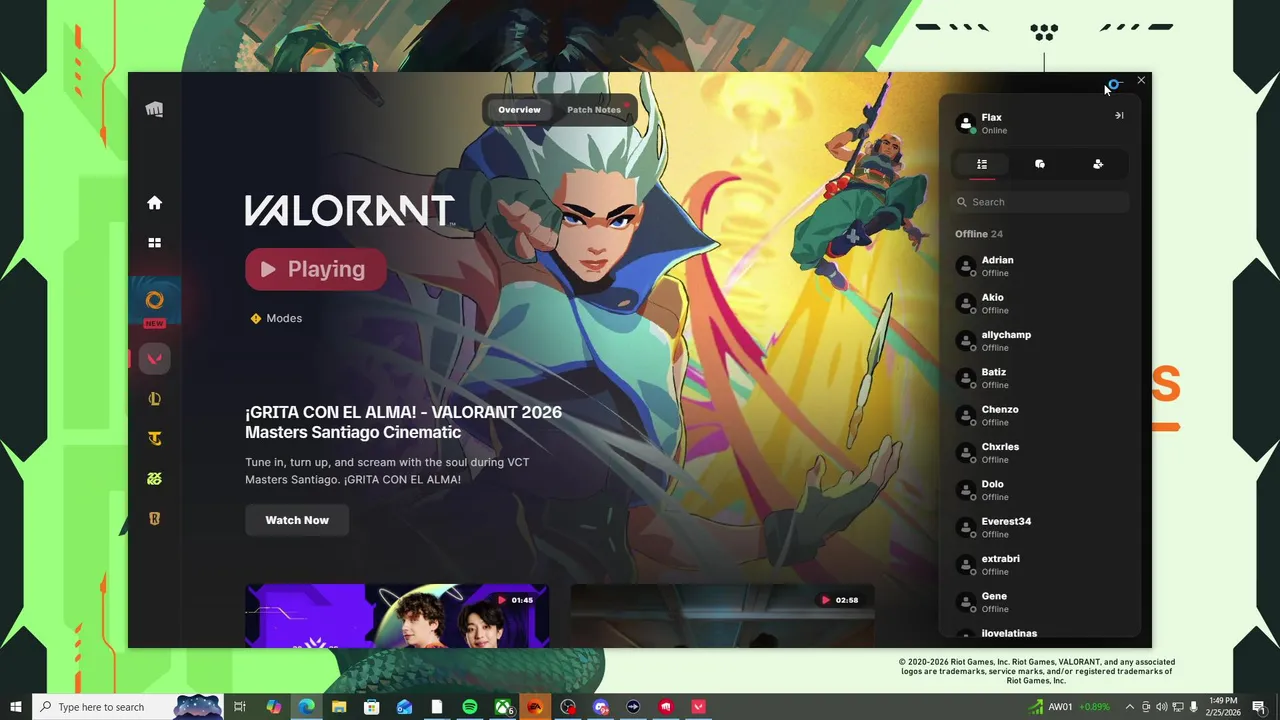Screen dimensions: 1280x720
Task: Show hidden system tray icons
Action: (1130, 707)
